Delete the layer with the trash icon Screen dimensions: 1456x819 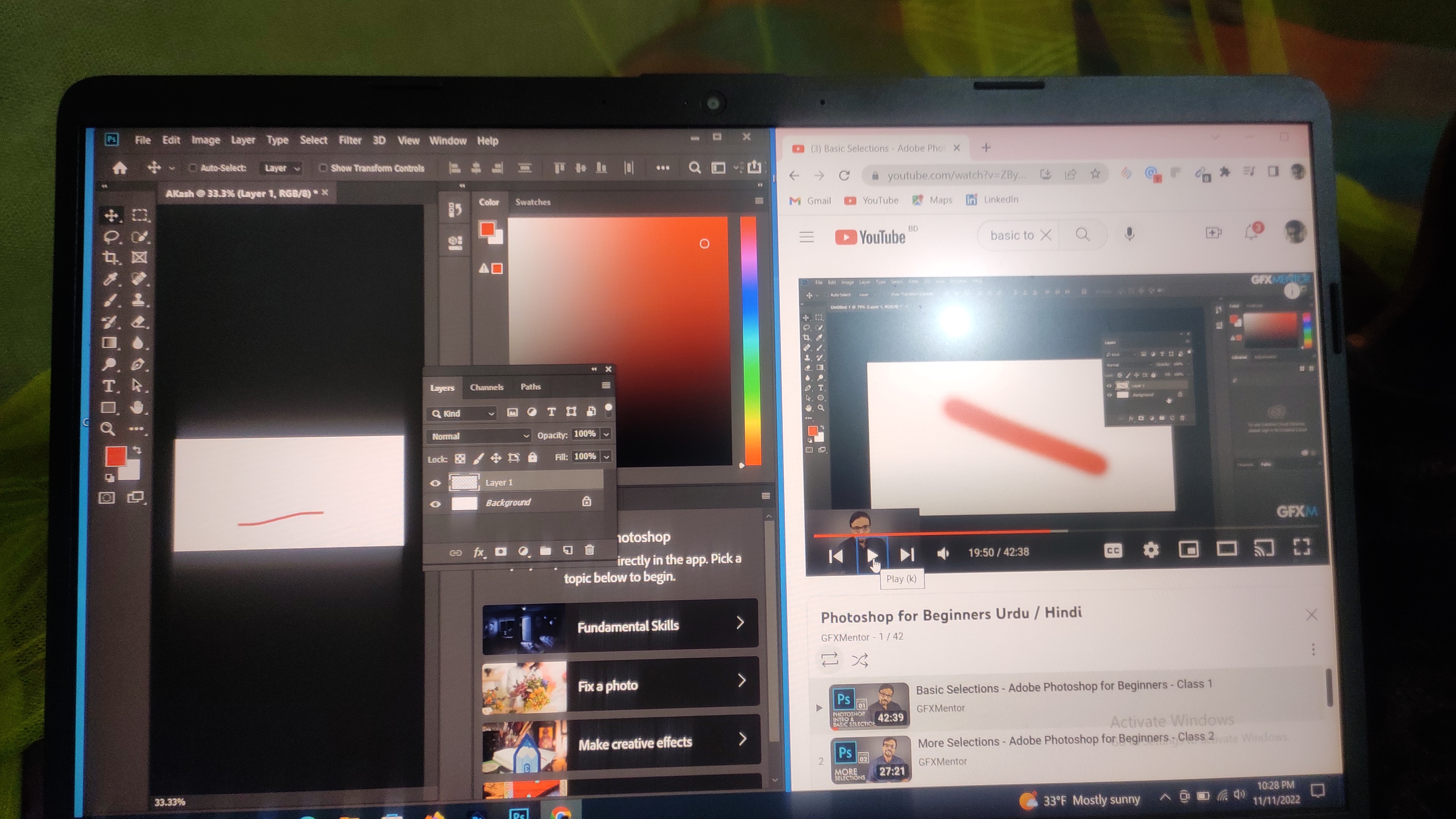[x=590, y=549]
